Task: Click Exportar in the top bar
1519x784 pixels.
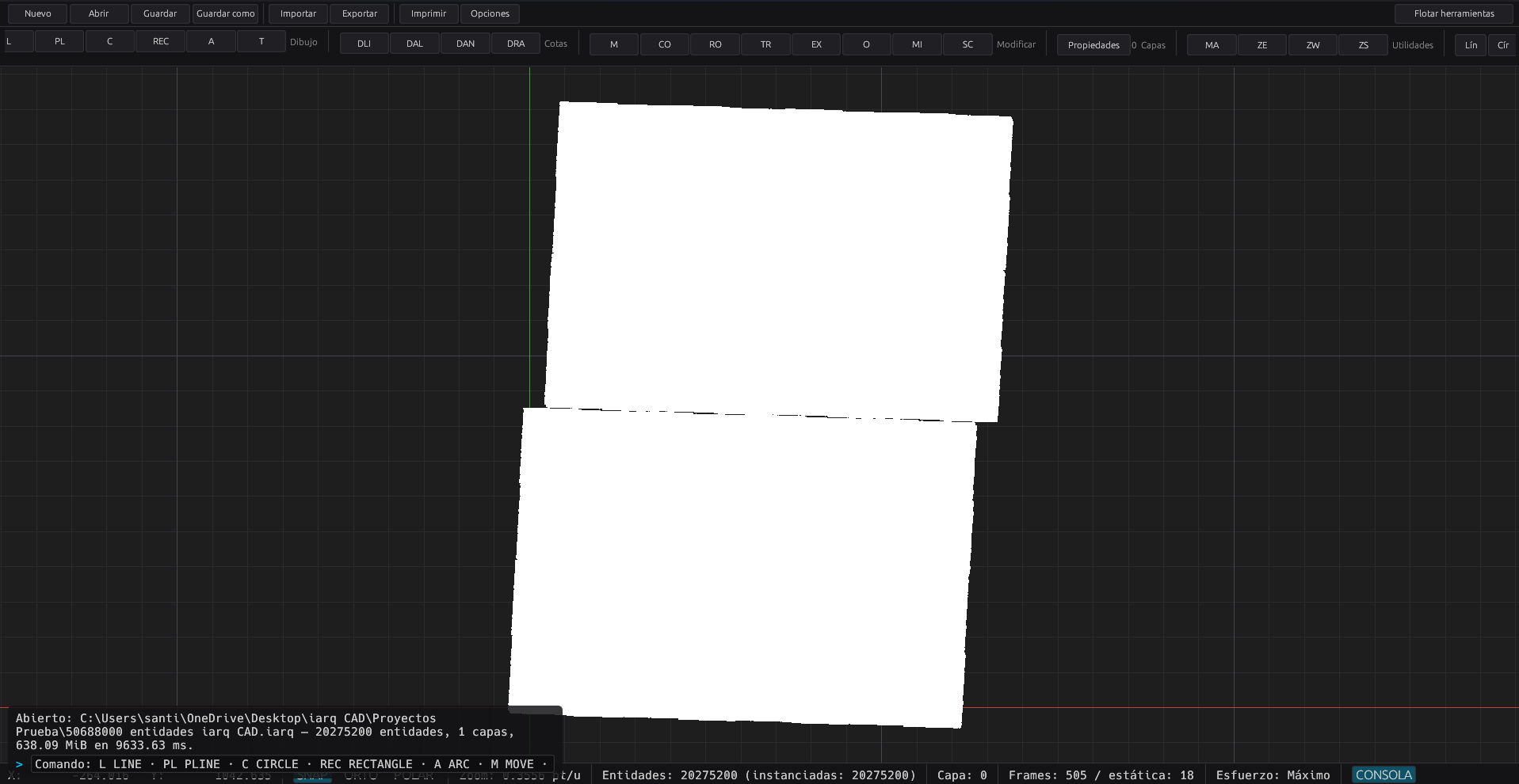Action: pyautogui.click(x=360, y=13)
